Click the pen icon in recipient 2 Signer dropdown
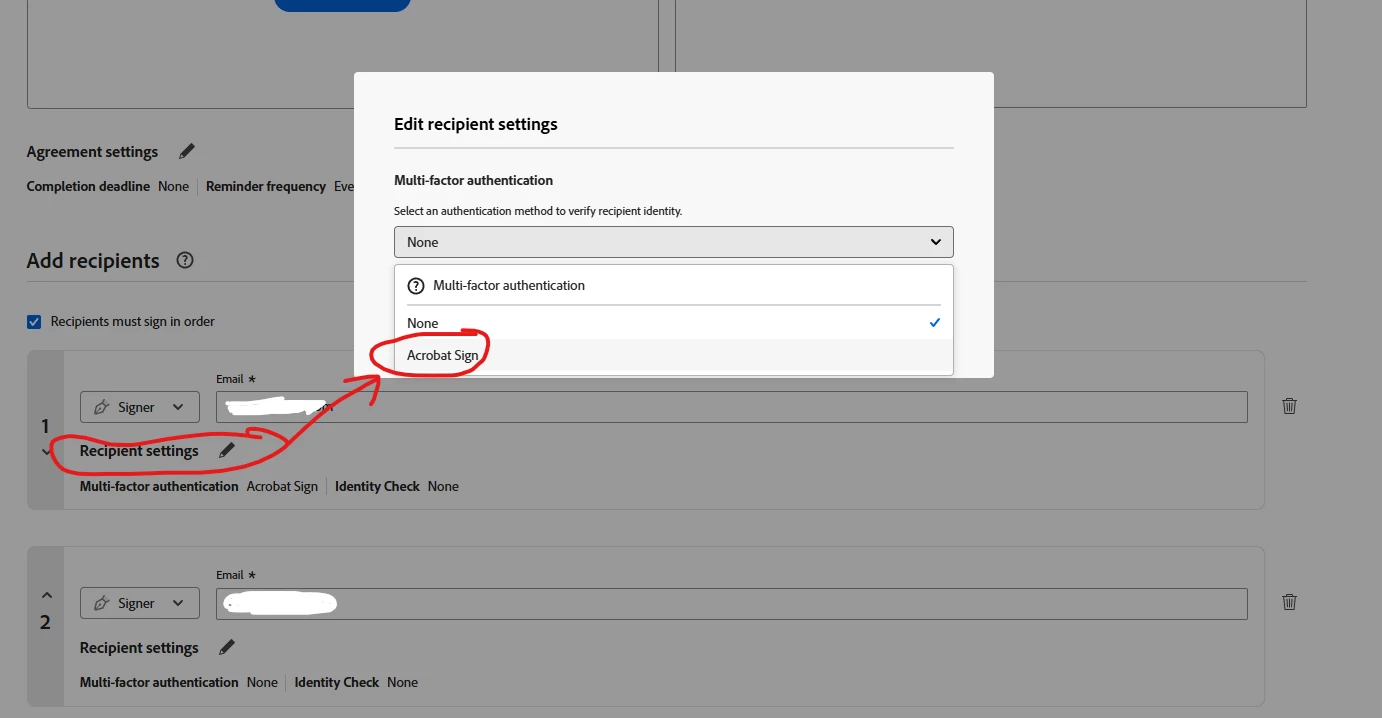 tap(101, 603)
